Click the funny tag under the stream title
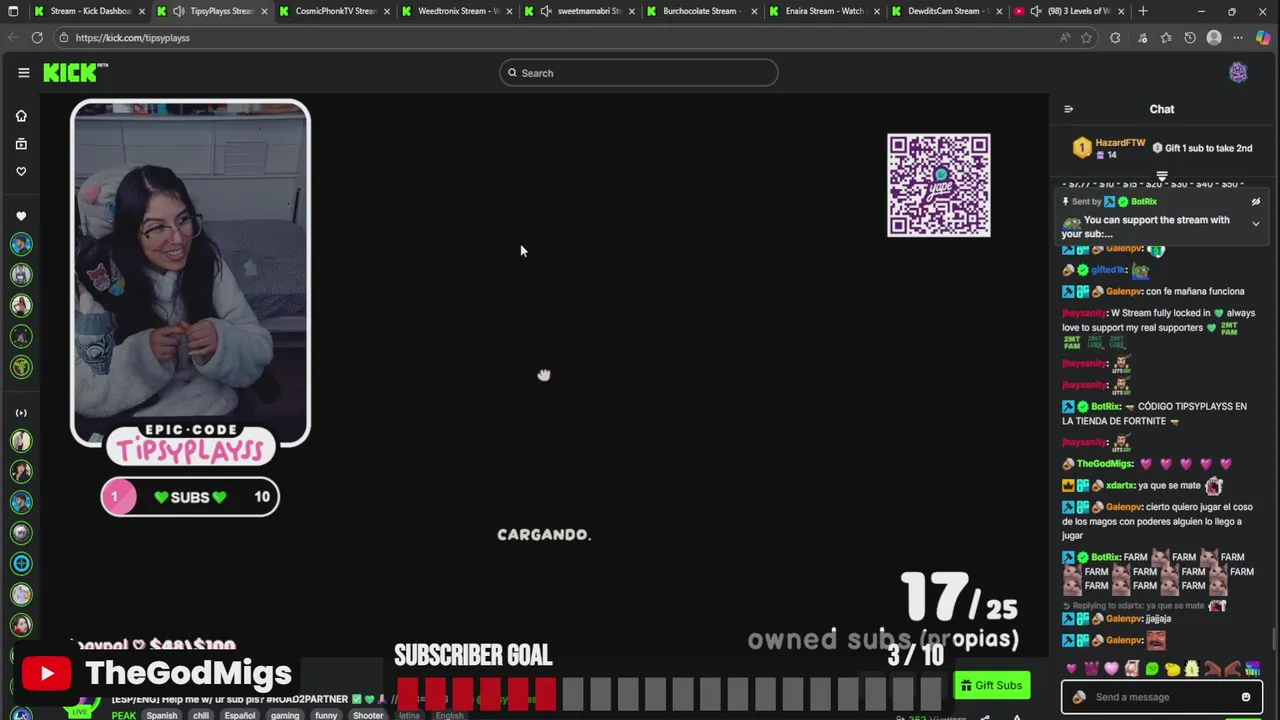Viewport: 1280px width, 720px height. (326, 715)
